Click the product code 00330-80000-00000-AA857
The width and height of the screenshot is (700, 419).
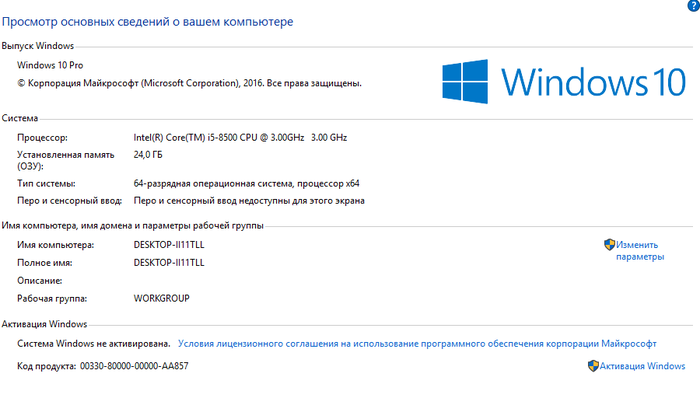[x=134, y=366]
